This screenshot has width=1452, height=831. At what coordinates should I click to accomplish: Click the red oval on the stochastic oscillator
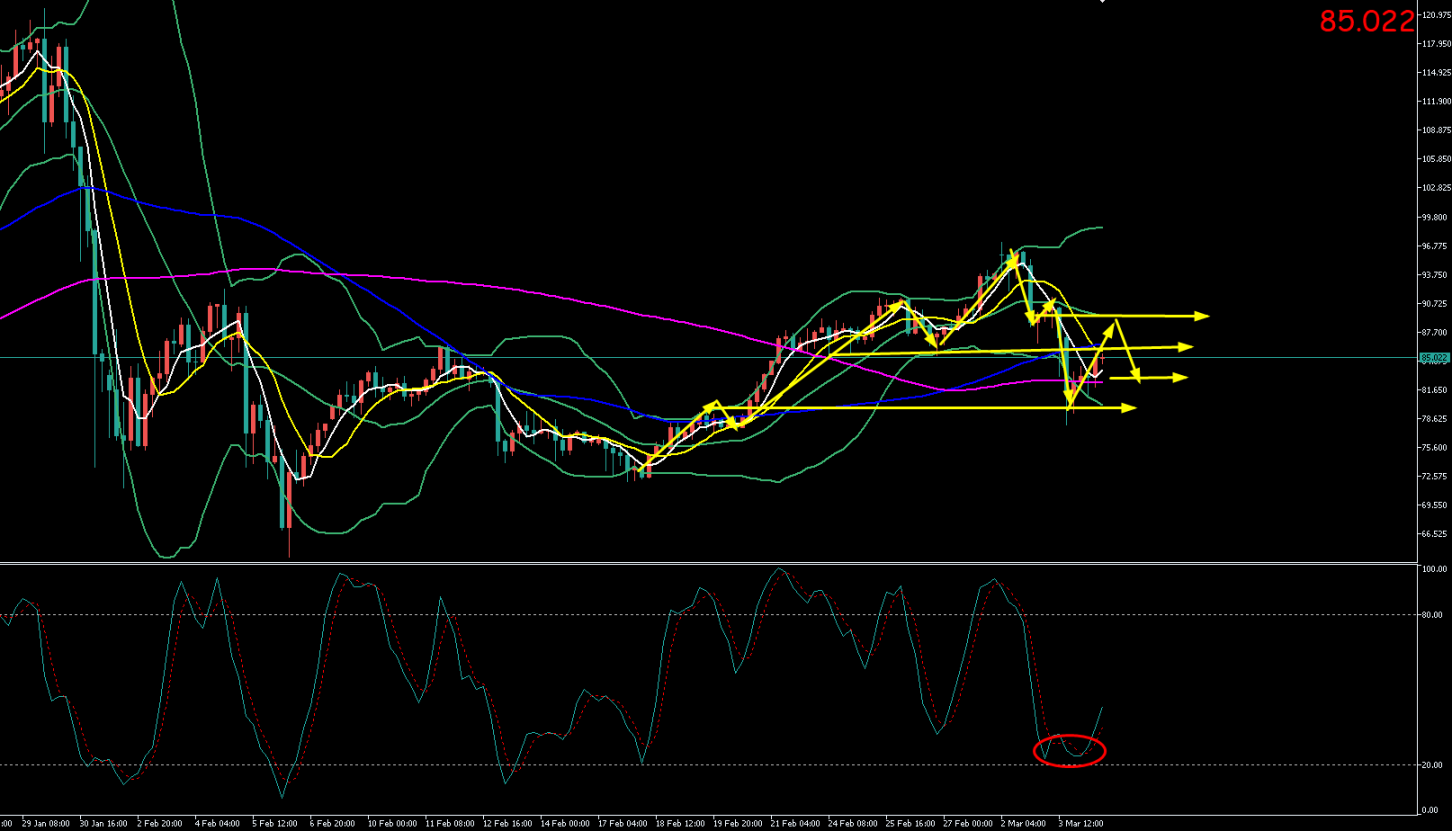pyautogui.click(x=1069, y=750)
